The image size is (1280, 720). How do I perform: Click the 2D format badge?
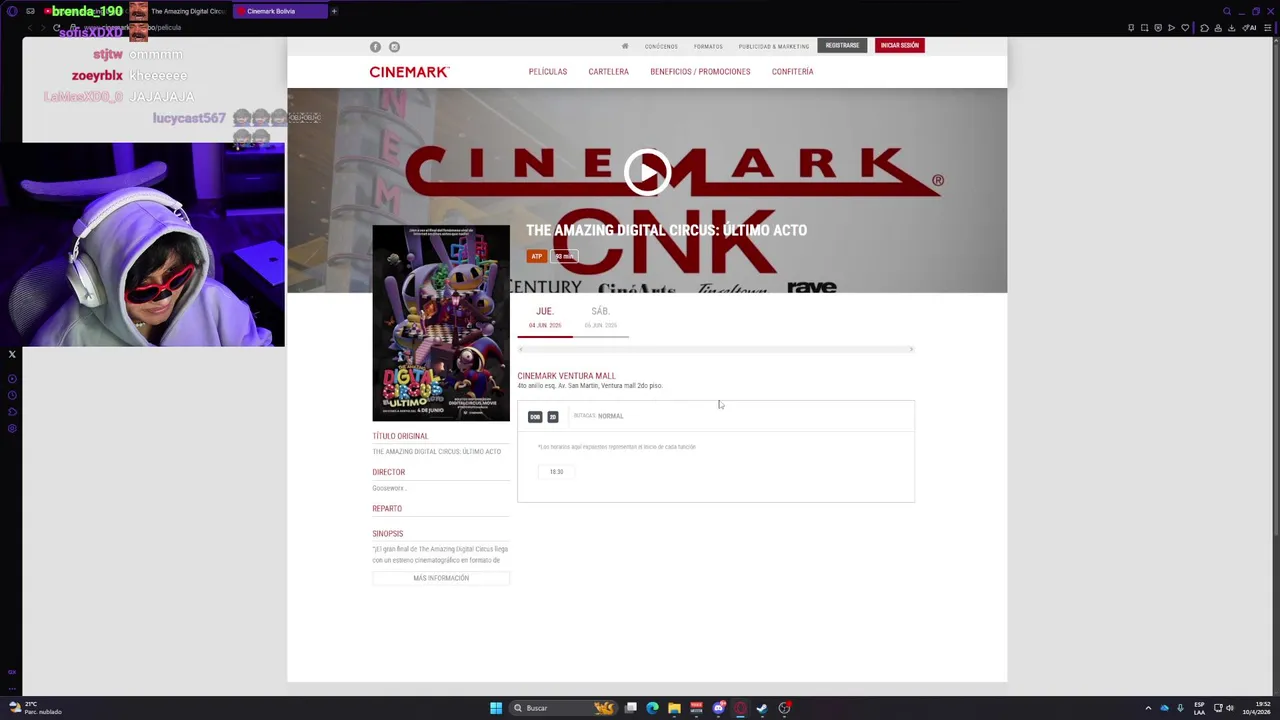coord(552,417)
